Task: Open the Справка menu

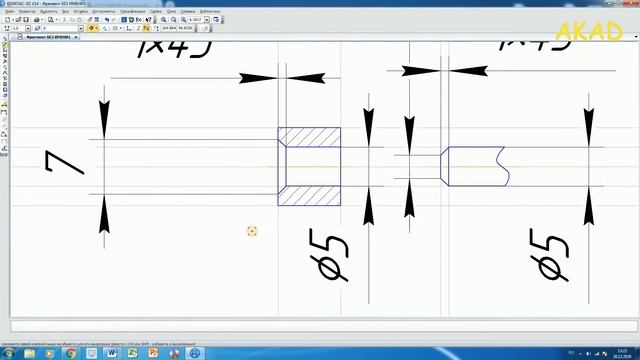Action: [188, 11]
